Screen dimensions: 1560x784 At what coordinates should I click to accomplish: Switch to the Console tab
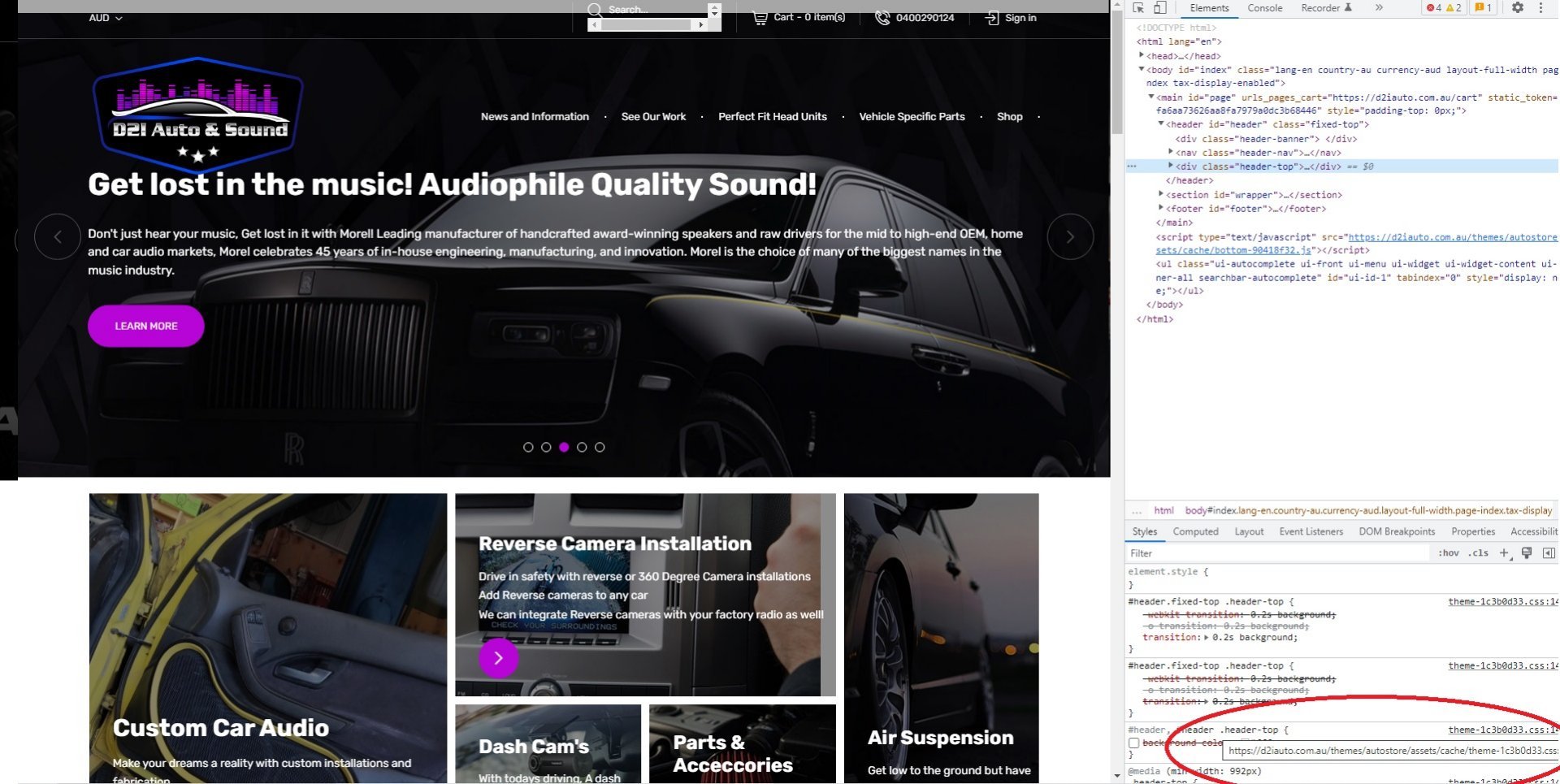point(1265,8)
